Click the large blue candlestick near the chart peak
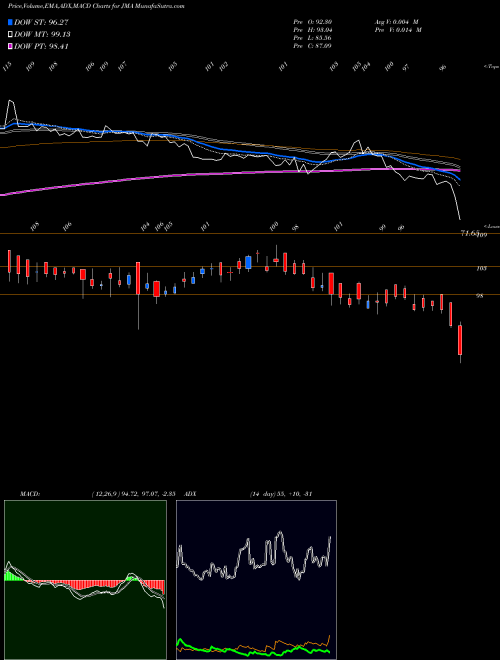 248,263
